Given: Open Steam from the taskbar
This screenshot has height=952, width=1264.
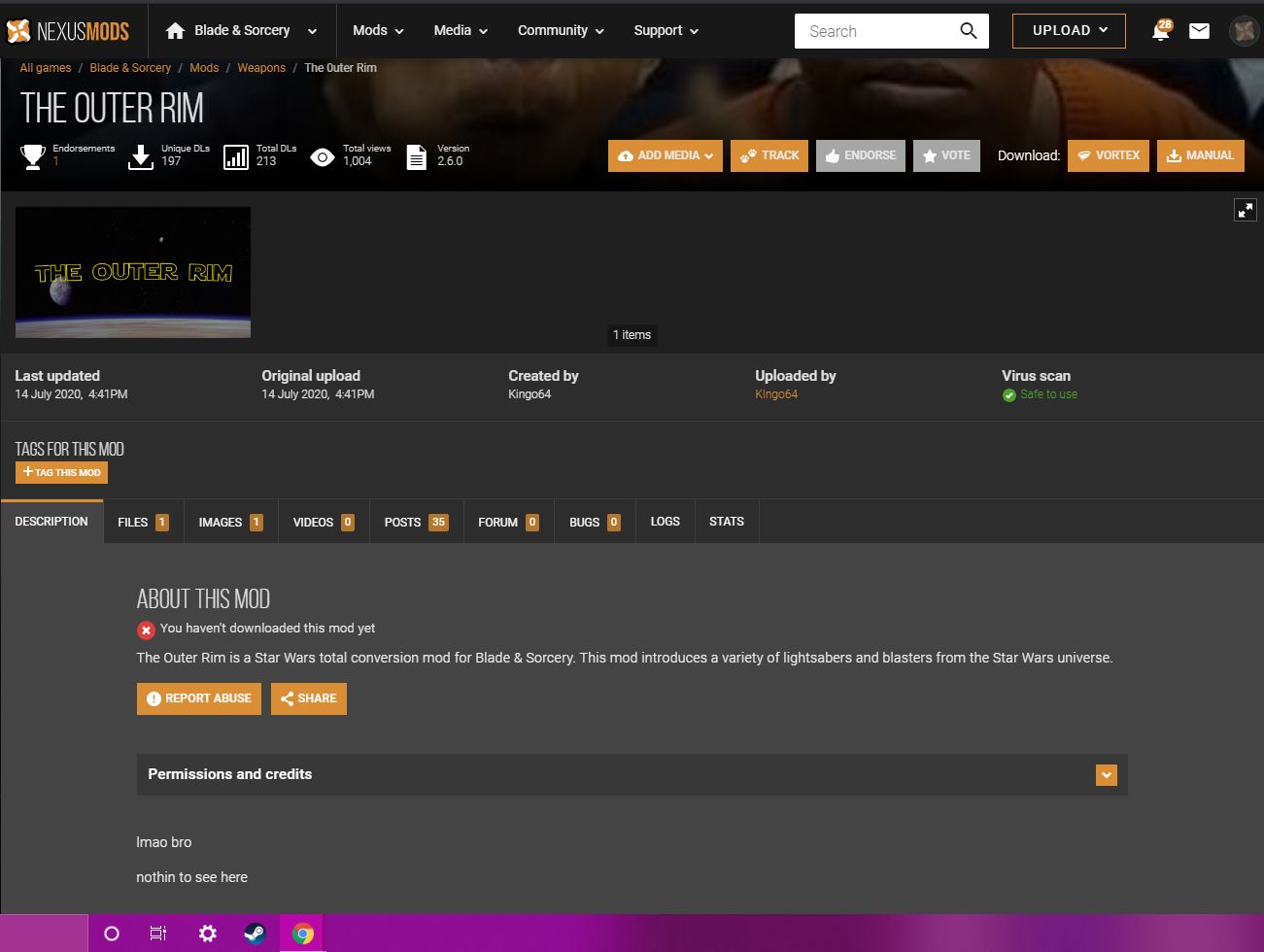Looking at the screenshot, I should click(x=255, y=934).
